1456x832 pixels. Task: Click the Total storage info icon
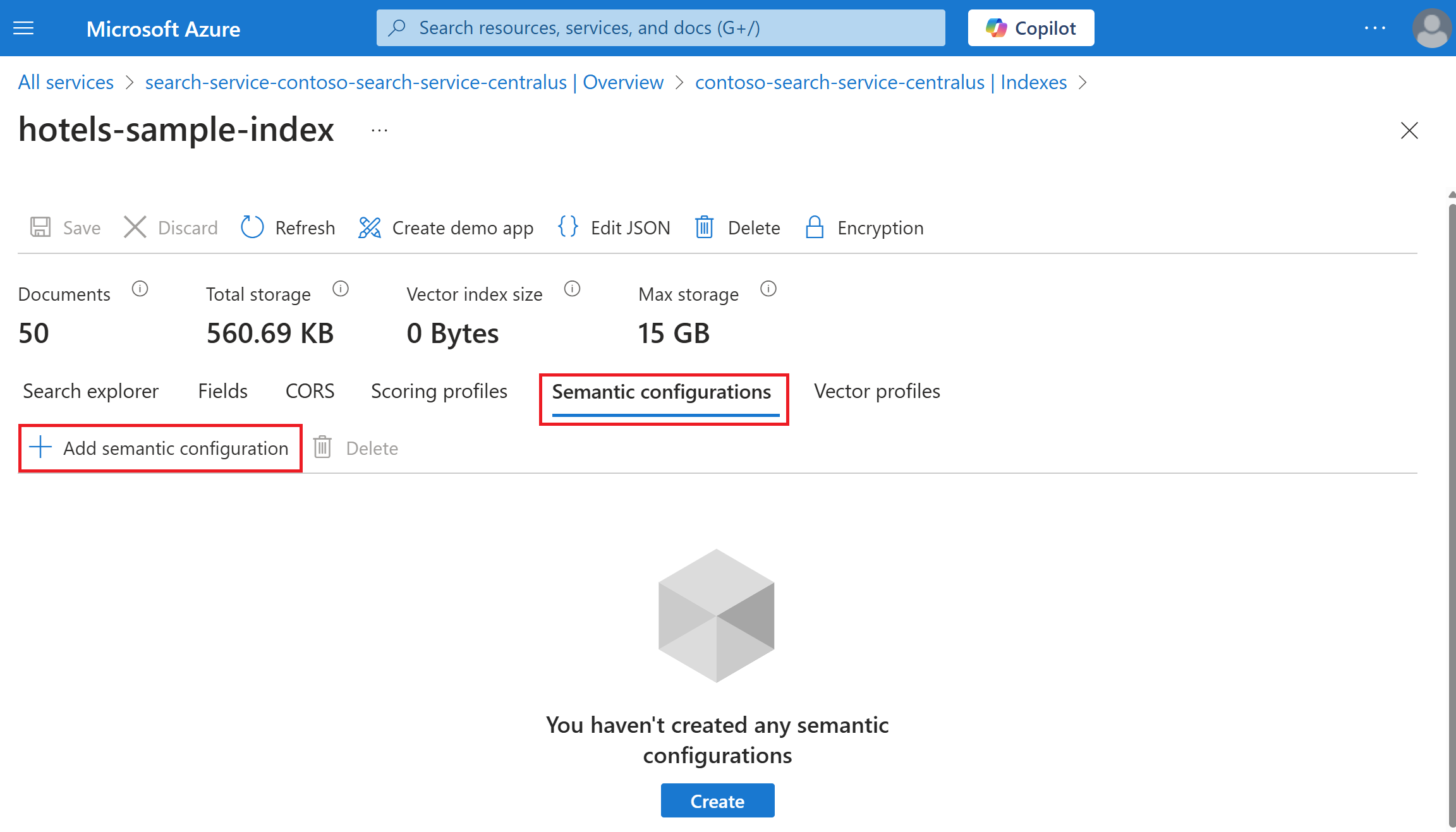tap(341, 289)
